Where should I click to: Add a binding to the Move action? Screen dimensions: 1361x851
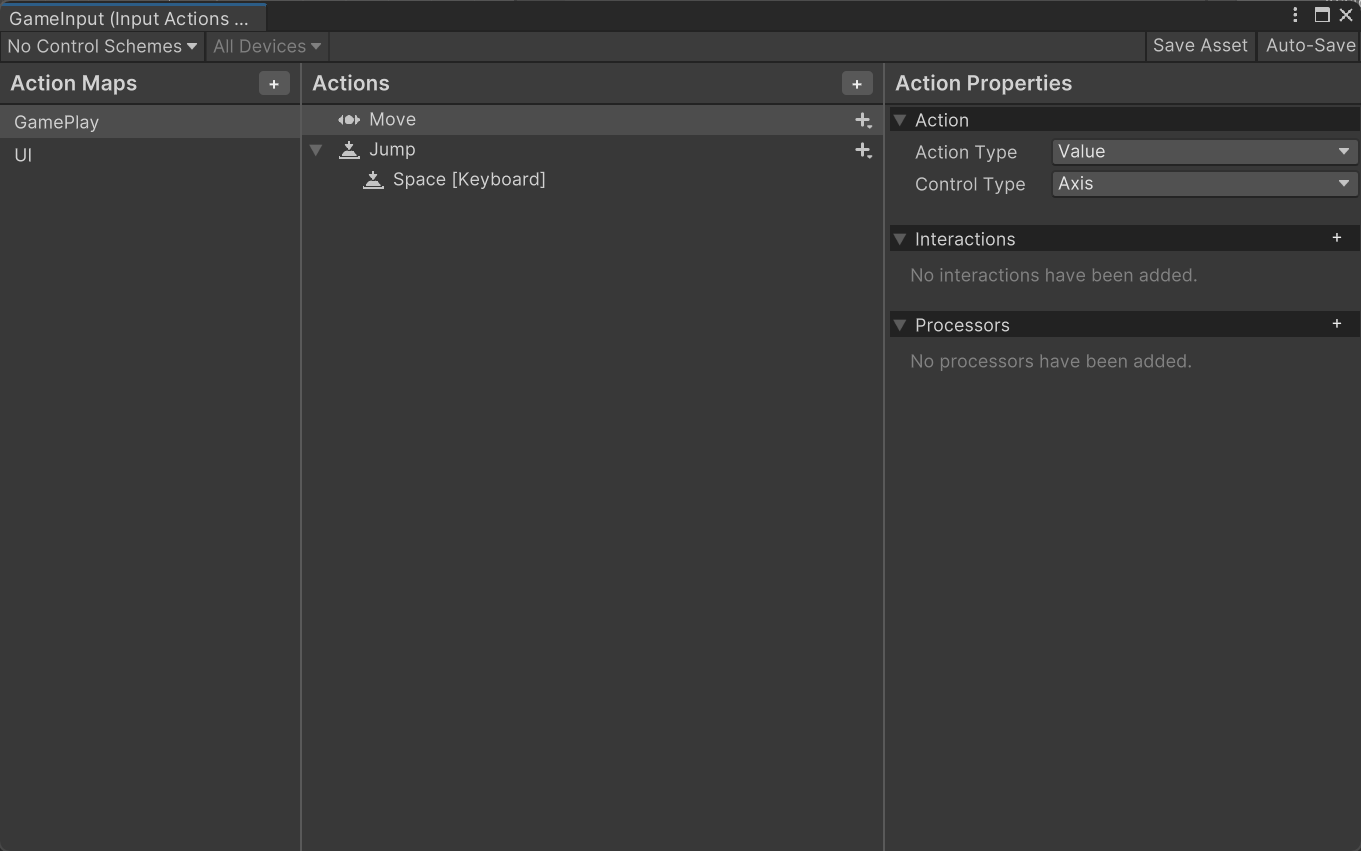point(862,119)
